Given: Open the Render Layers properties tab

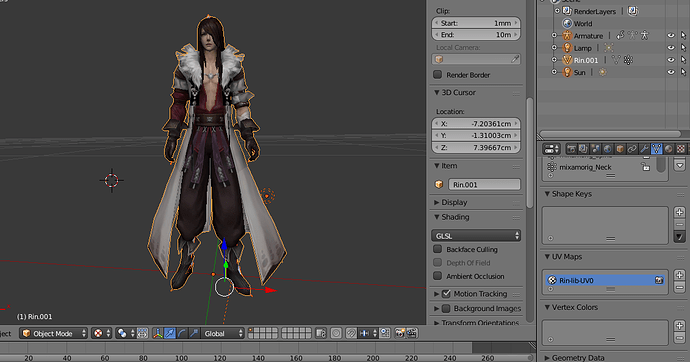Looking at the screenshot, I should [583, 149].
